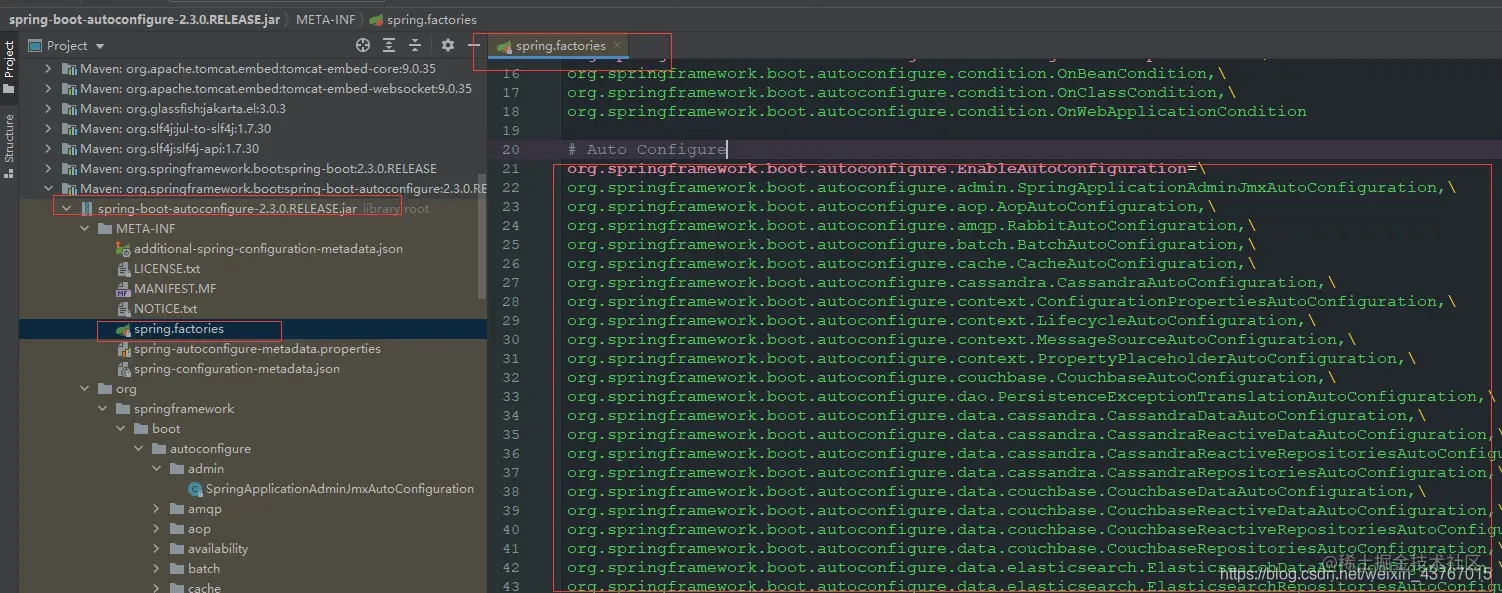Image resolution: width=1502 pixels, height=593 pixels.
Task: Click spring.factories leaf icon in tree
Action: 123,329
